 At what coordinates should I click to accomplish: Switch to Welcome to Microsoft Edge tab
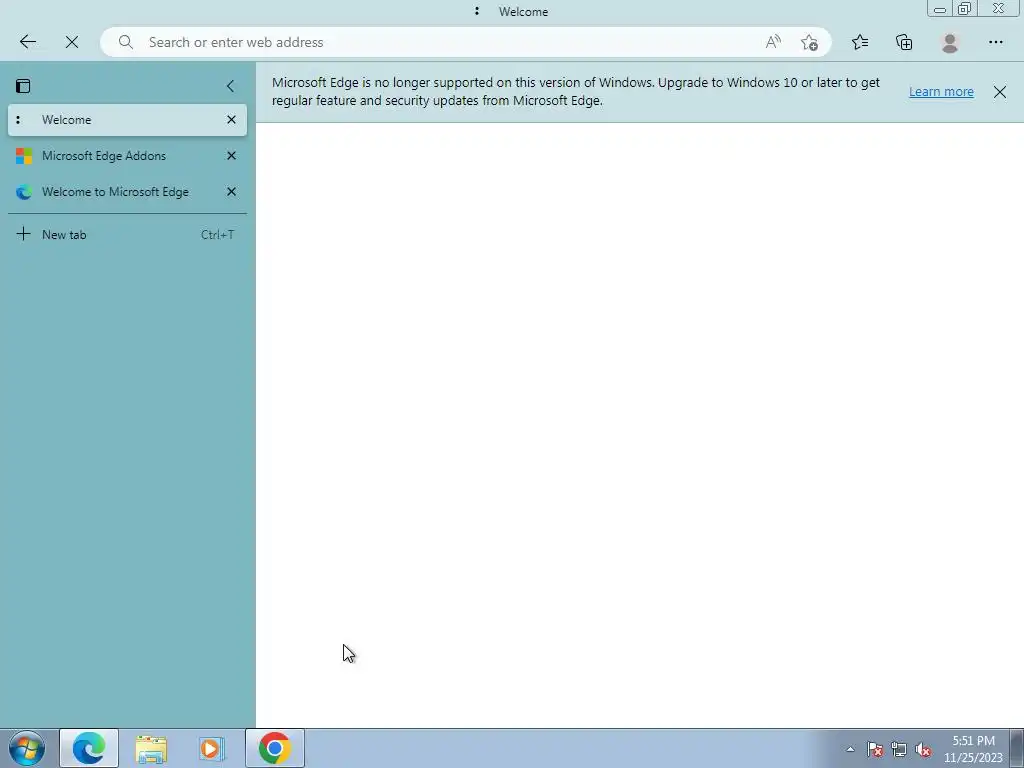127,192
